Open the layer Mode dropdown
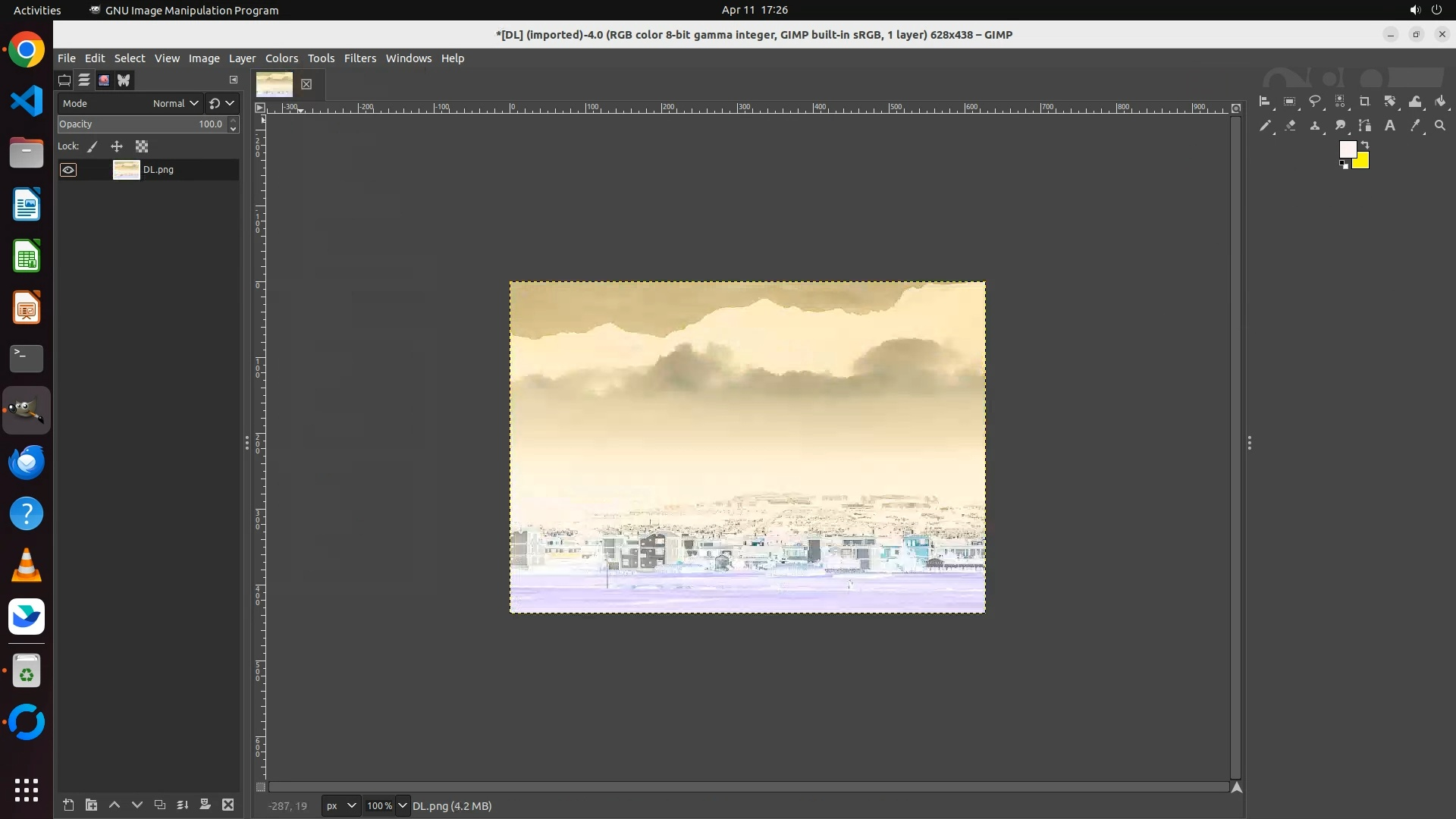Image resolution: width=1456 pixels, height=819 pixels. (174, 103)
